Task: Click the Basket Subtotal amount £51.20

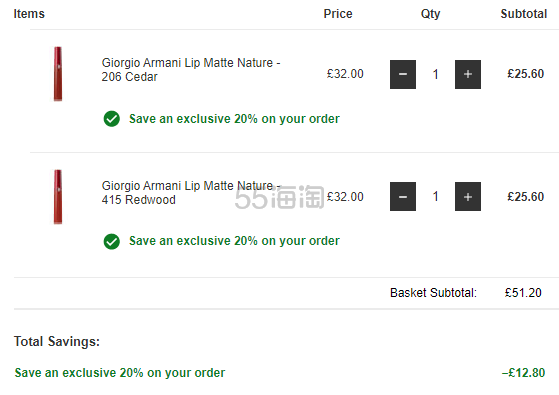Action: 523,293
